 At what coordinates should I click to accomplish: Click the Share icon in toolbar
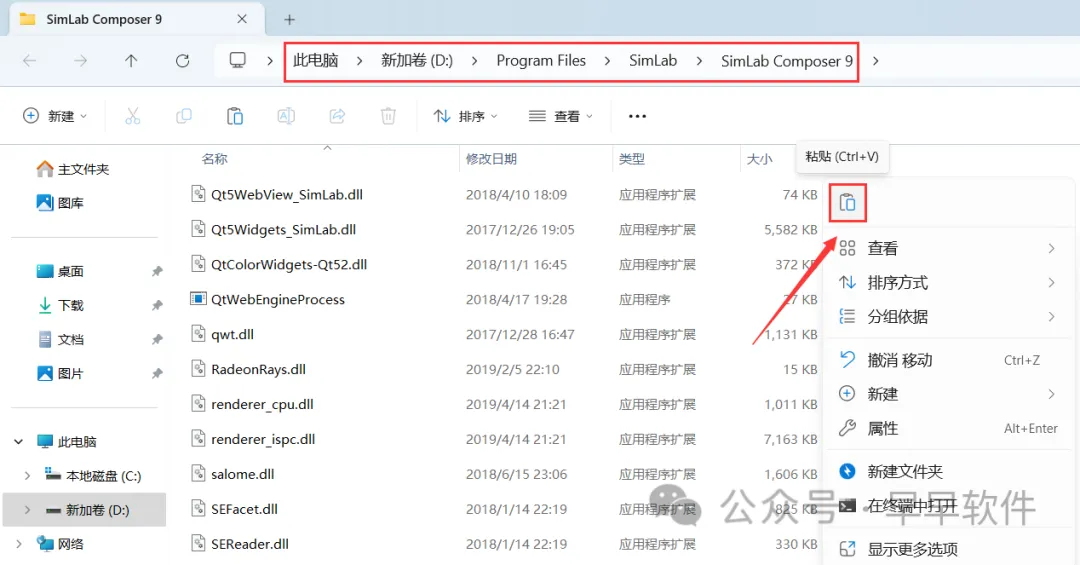[x=337, y=116]
